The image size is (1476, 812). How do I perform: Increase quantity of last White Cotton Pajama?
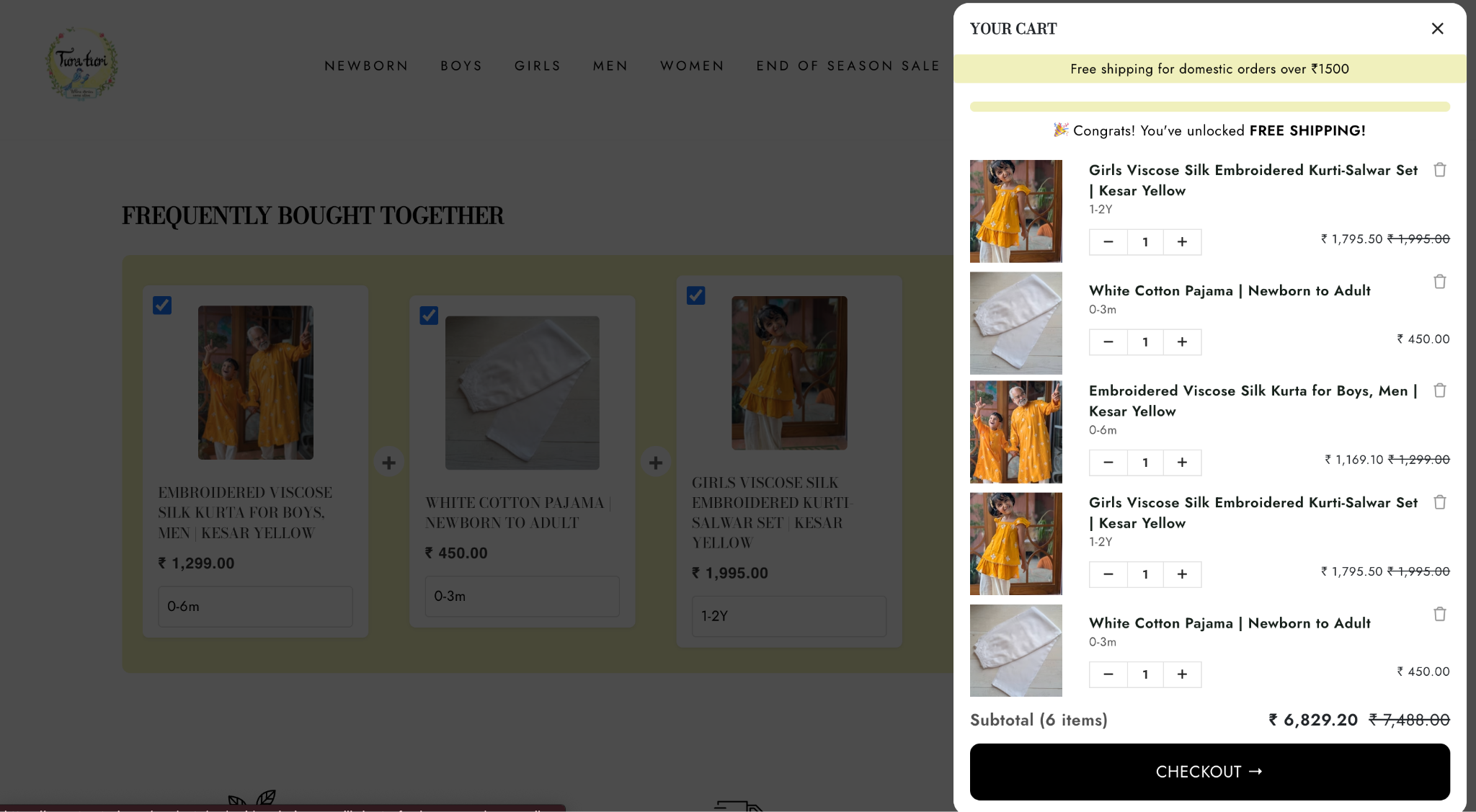(1182, 674)
